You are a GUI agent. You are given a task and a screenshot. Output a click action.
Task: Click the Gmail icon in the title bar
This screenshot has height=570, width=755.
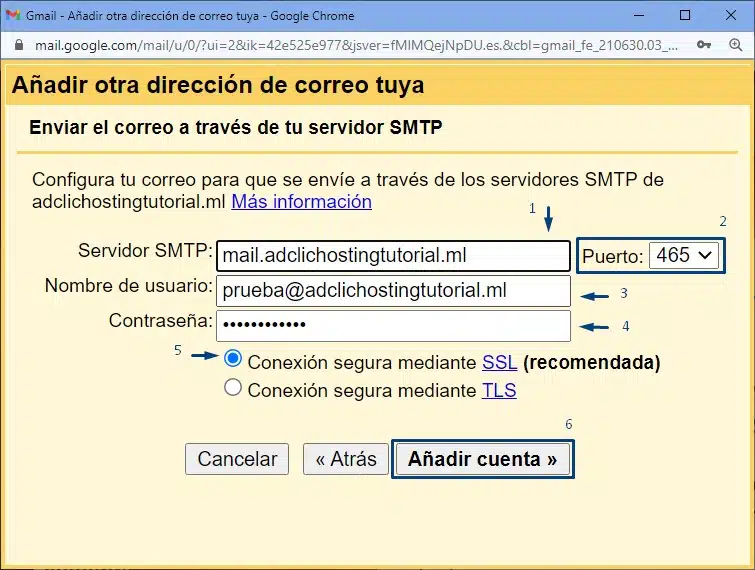coord(13,16)
